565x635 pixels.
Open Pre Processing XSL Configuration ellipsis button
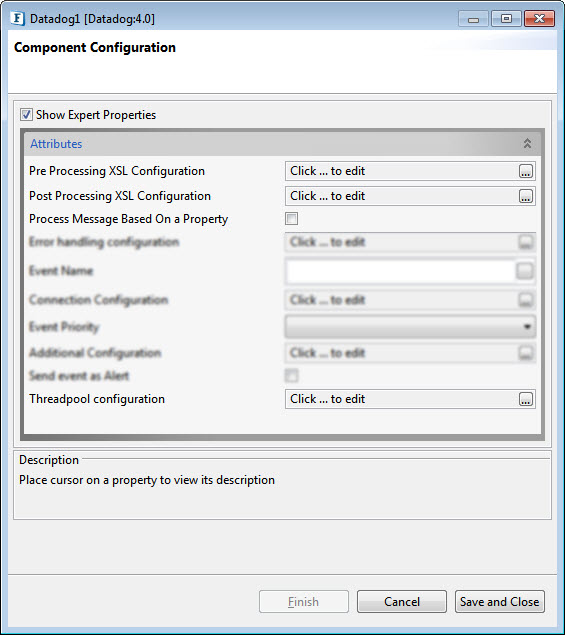point(526,171)
